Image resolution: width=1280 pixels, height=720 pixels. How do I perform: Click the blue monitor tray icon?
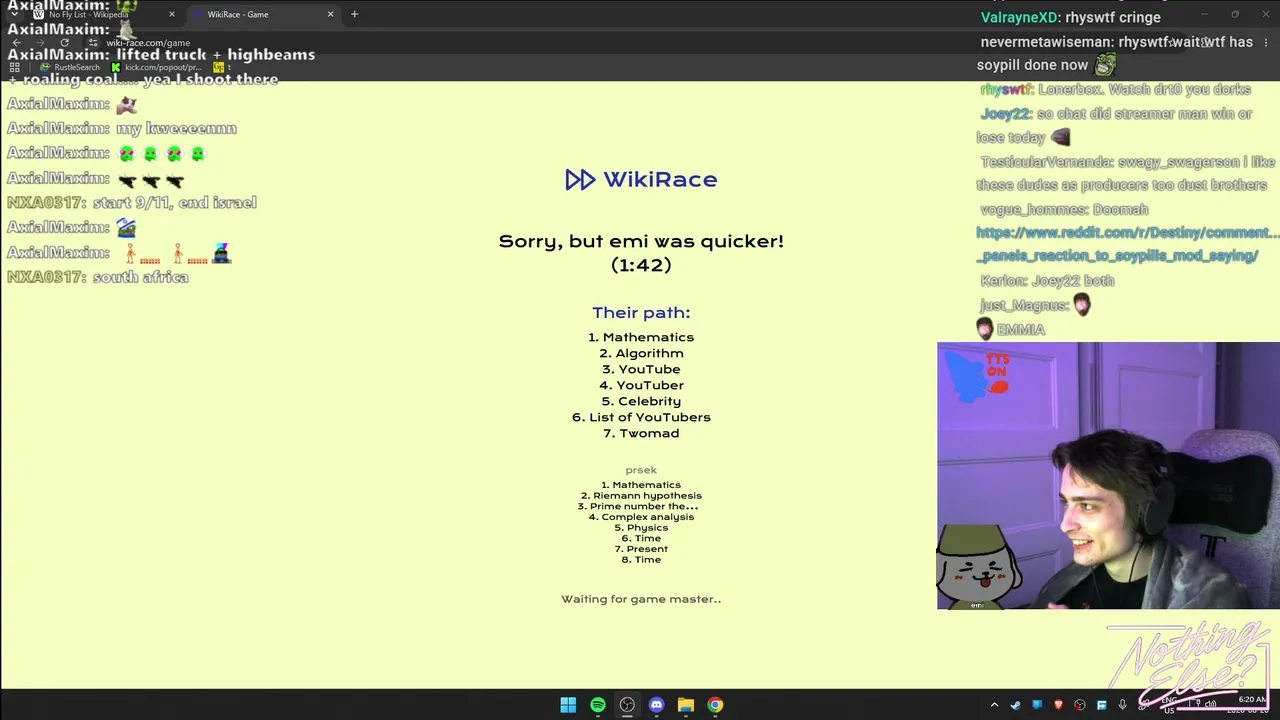click(x=1037, y=705)
